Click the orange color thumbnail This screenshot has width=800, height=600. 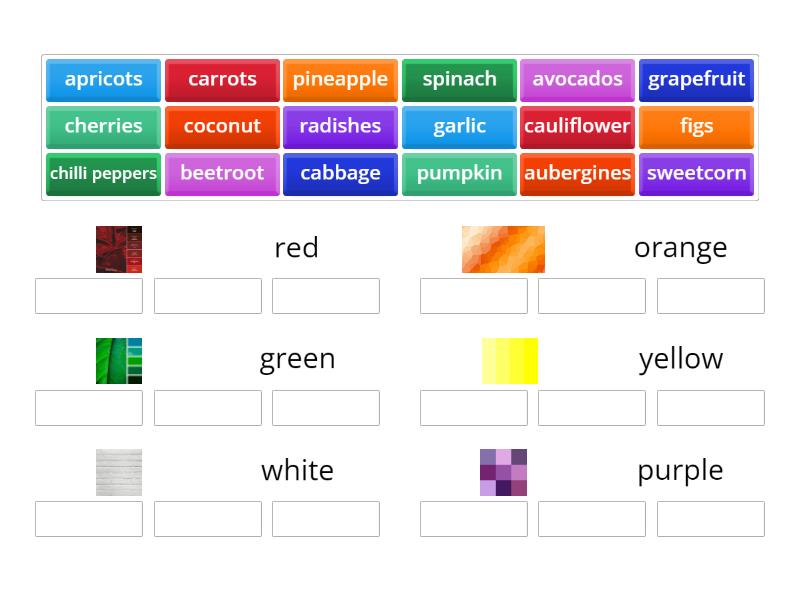click(x=503, y=249)
